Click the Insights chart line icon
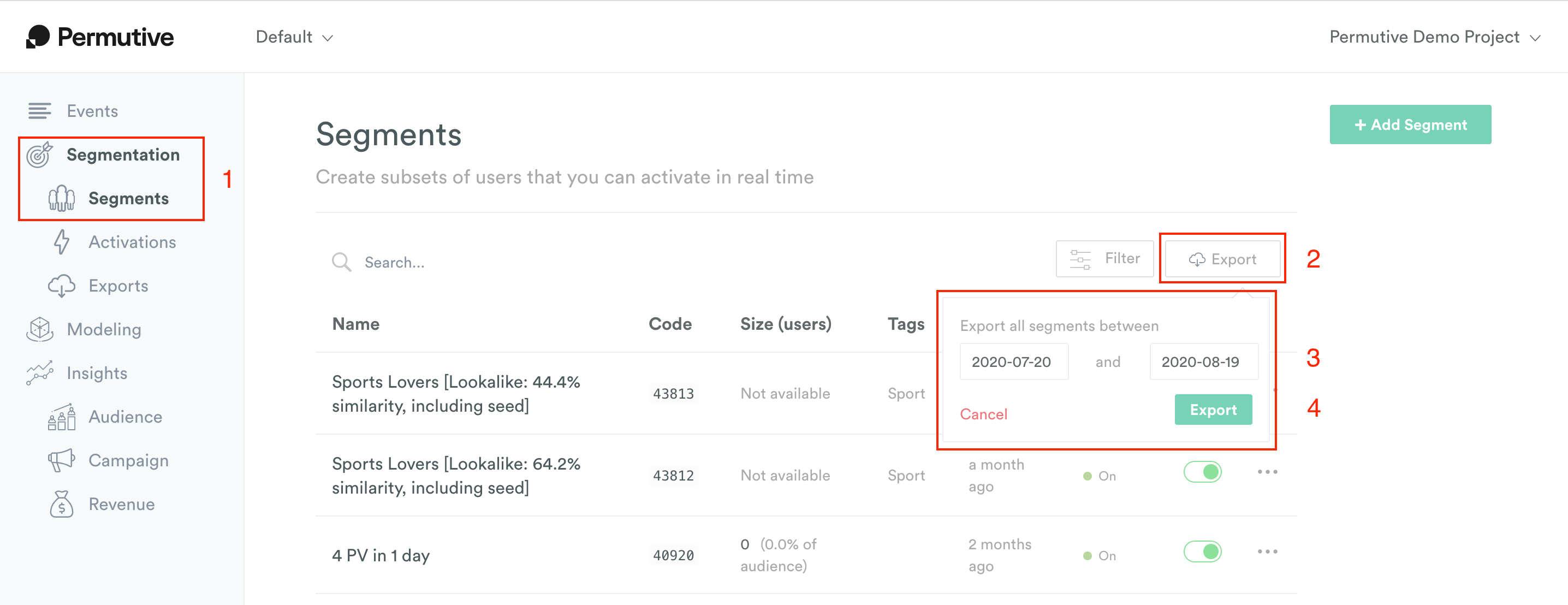The width and height of the screenshot is (1568, 605). click(39, 373)
